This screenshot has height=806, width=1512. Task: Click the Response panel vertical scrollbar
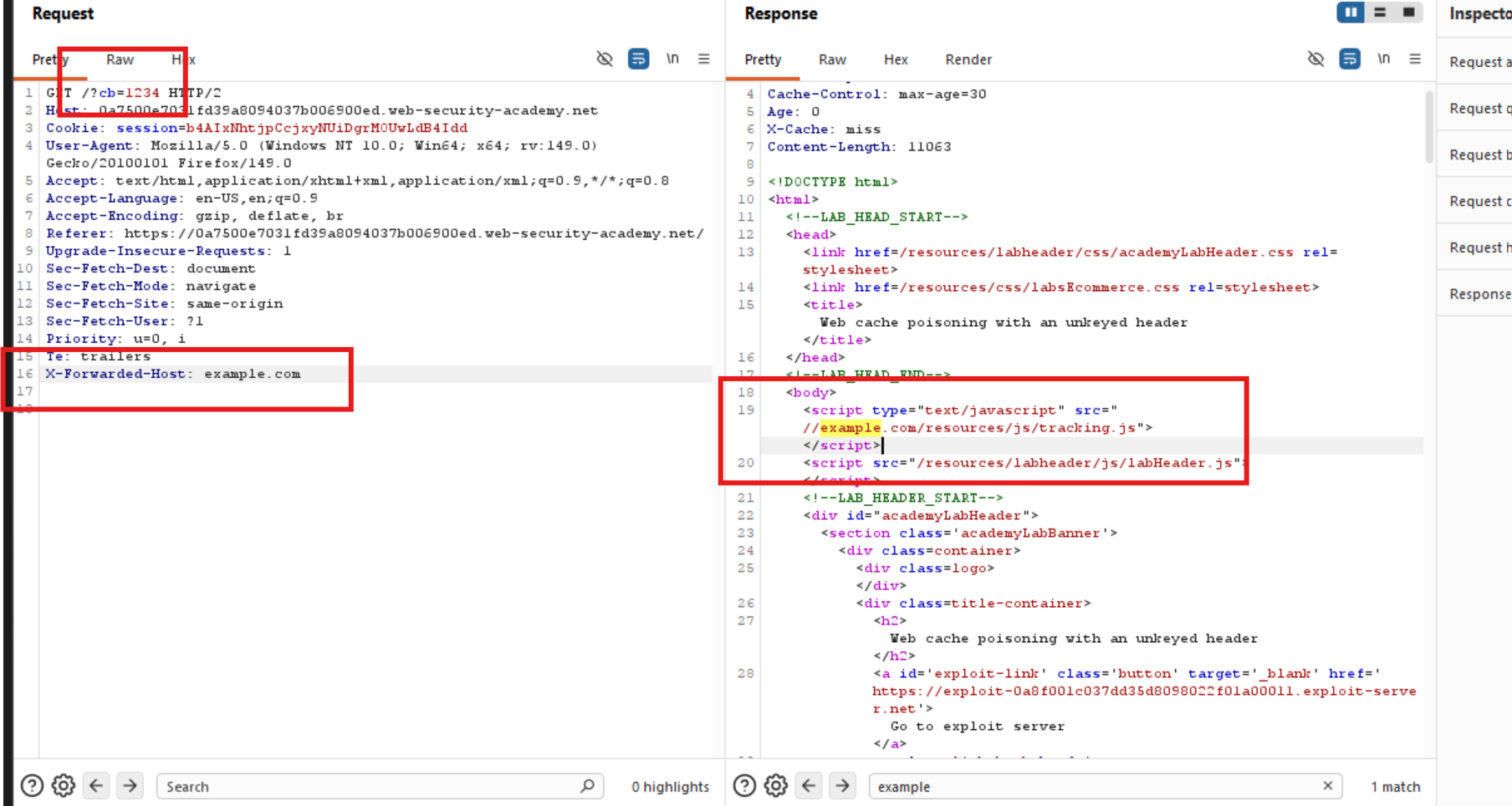click(1429, 125)
